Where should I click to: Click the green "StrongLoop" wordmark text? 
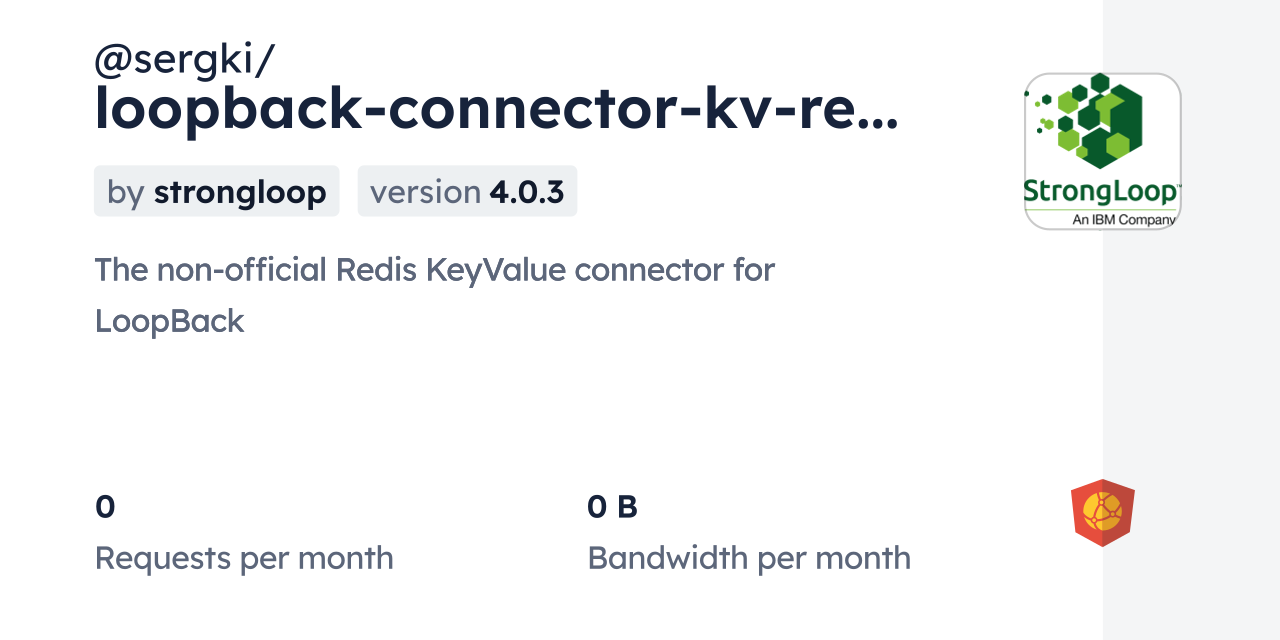[1099, 193]
